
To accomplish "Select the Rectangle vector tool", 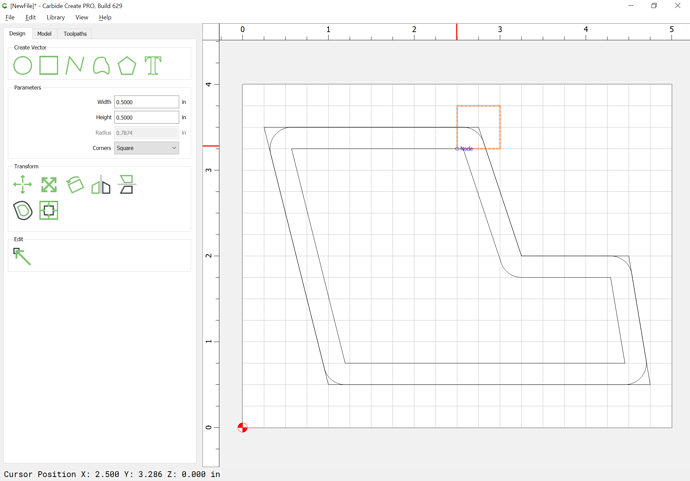I will pyautogui.click(x=49, y=66).
